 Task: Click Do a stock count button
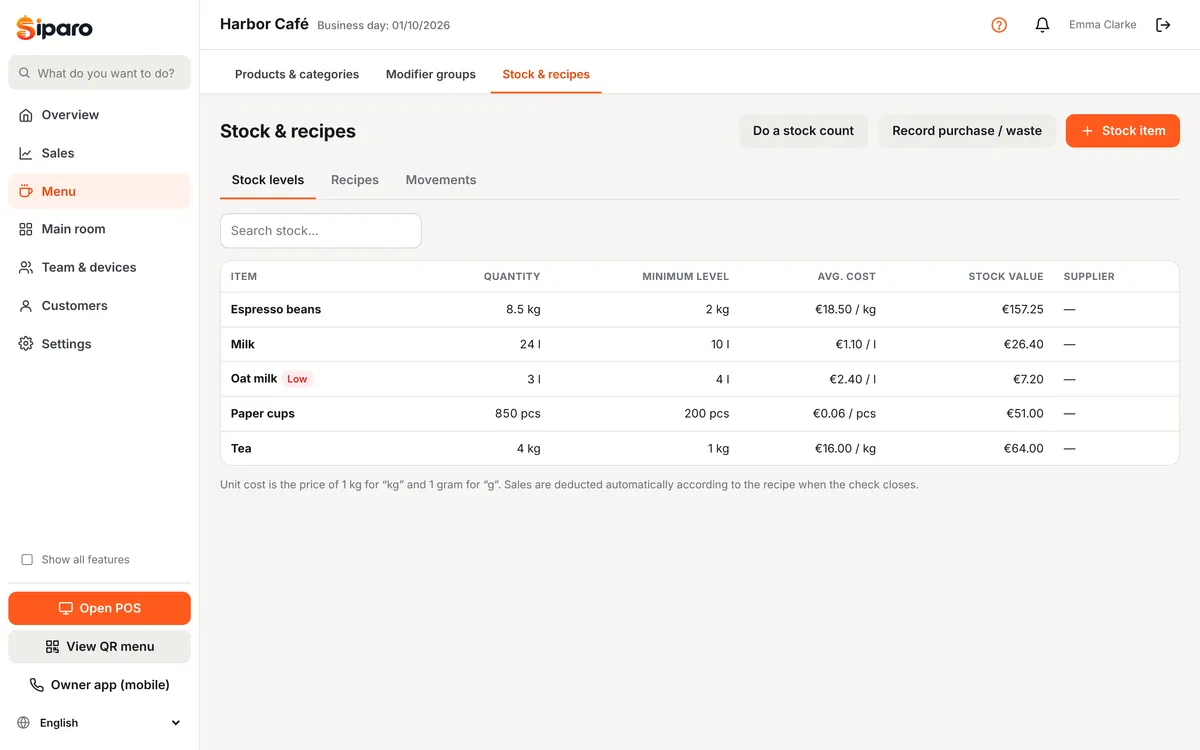coord(803,131)
